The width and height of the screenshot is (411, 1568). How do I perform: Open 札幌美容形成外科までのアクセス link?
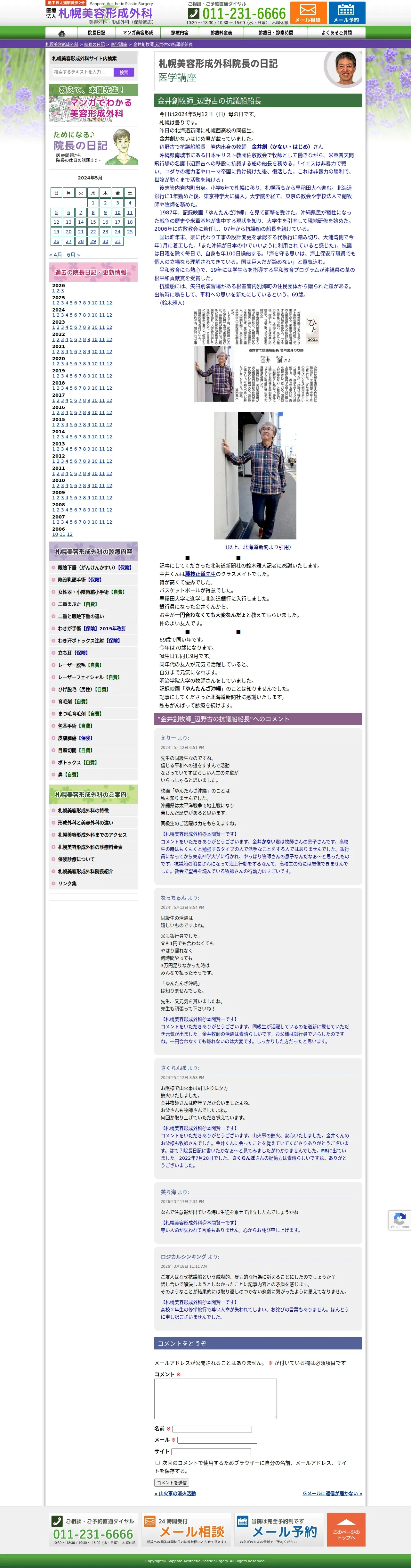click(x=93, y=835)
